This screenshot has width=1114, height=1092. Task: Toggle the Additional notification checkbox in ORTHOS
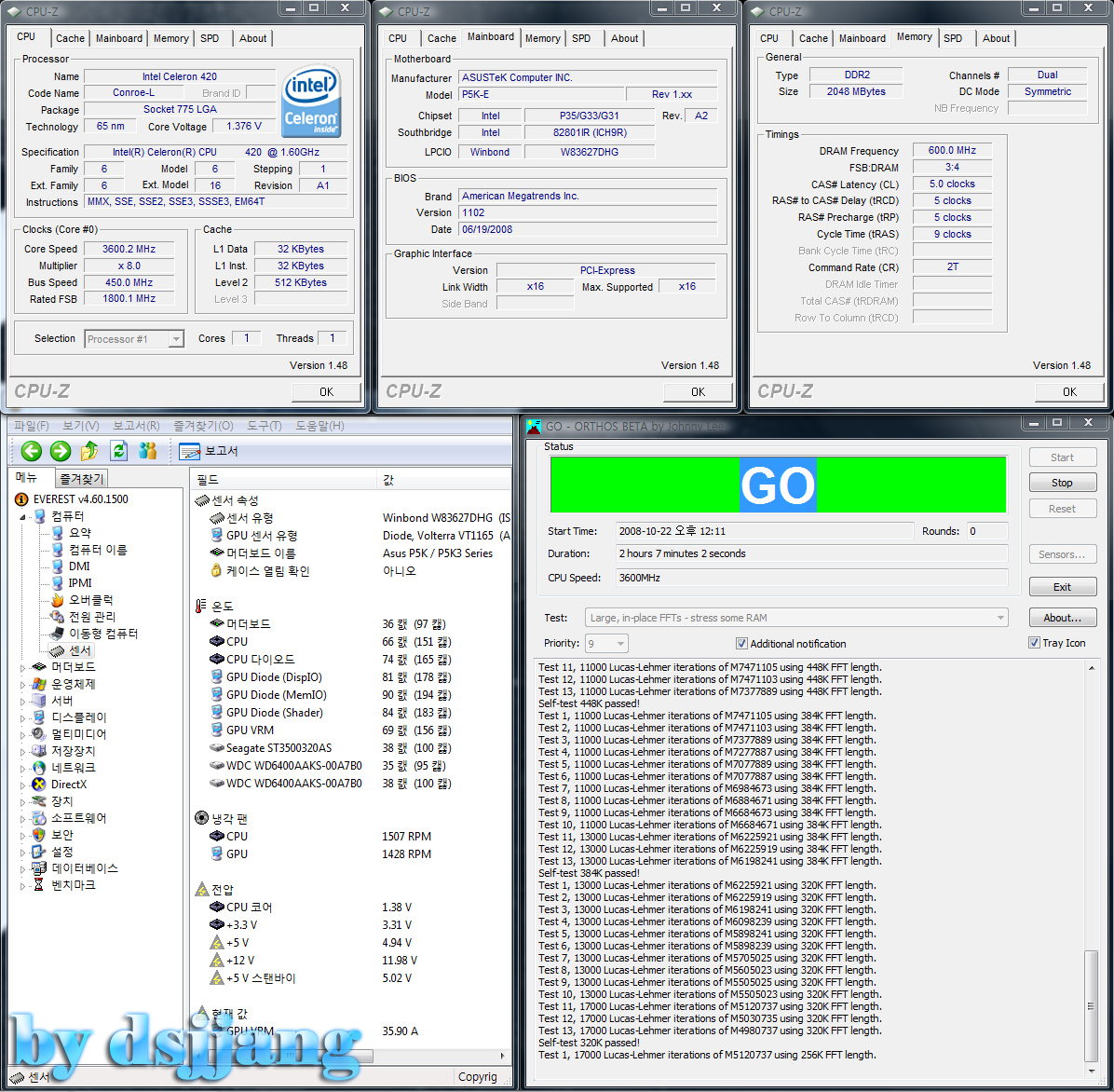click(x=741, y=644)
